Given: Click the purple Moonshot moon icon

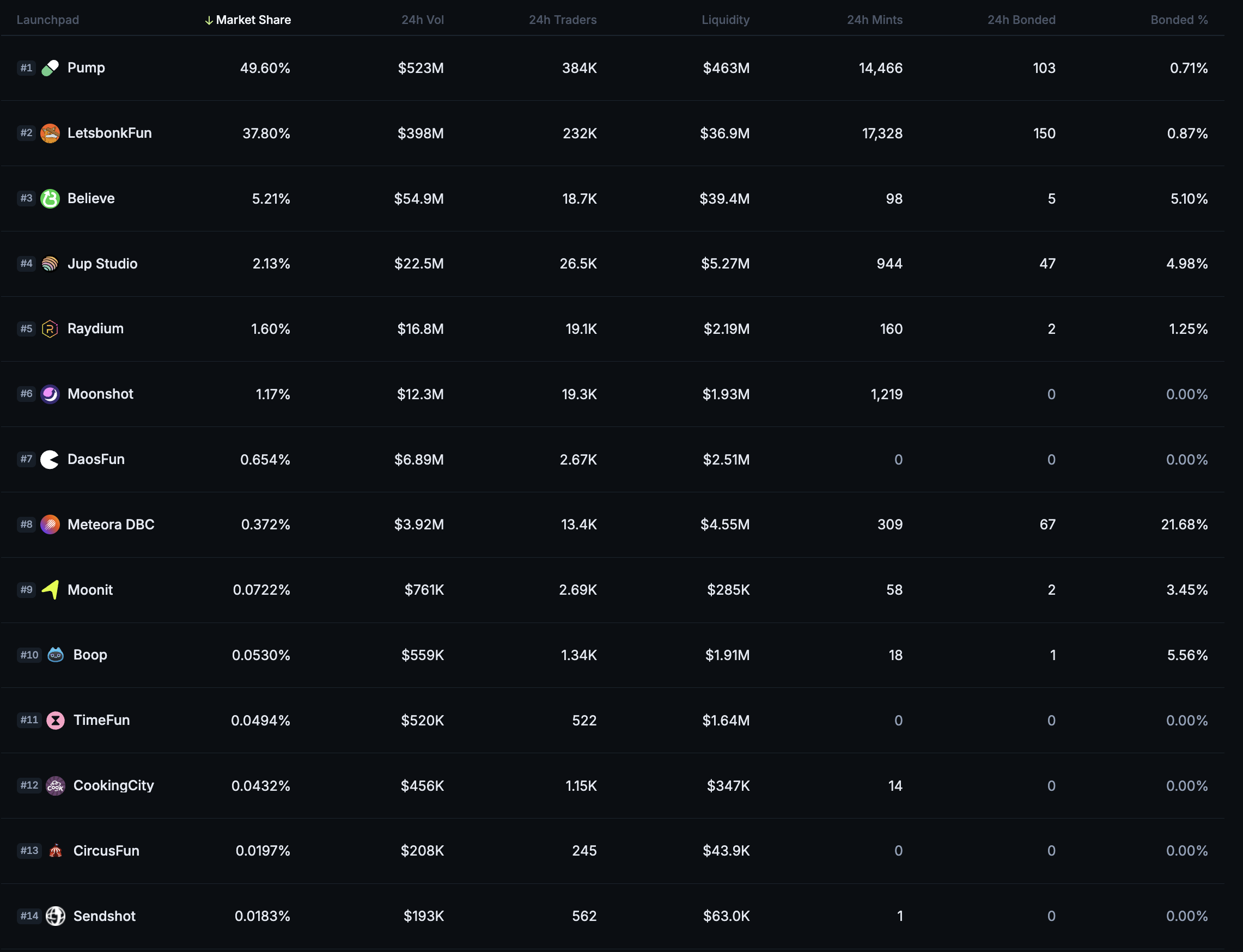Looking at the screenshot, I should 50,394.
